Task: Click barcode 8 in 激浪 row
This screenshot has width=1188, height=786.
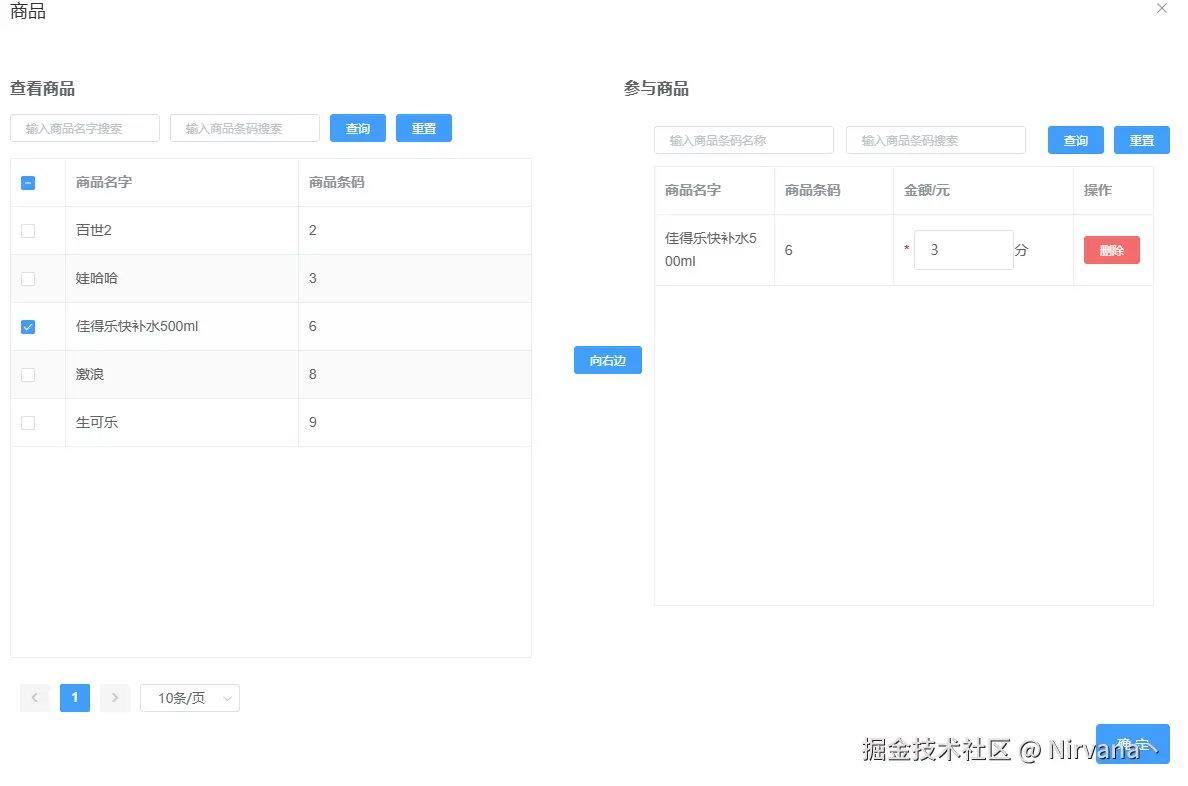Action: 313,374
